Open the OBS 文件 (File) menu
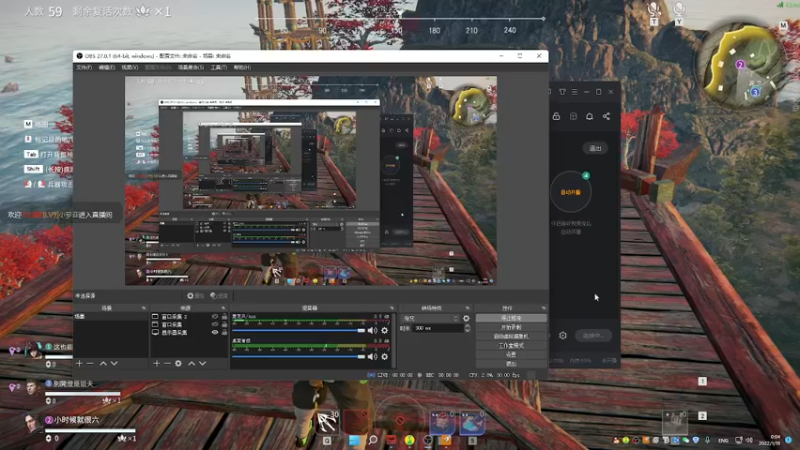This screenshot has height=450, width=800. (x=84, y=67)
